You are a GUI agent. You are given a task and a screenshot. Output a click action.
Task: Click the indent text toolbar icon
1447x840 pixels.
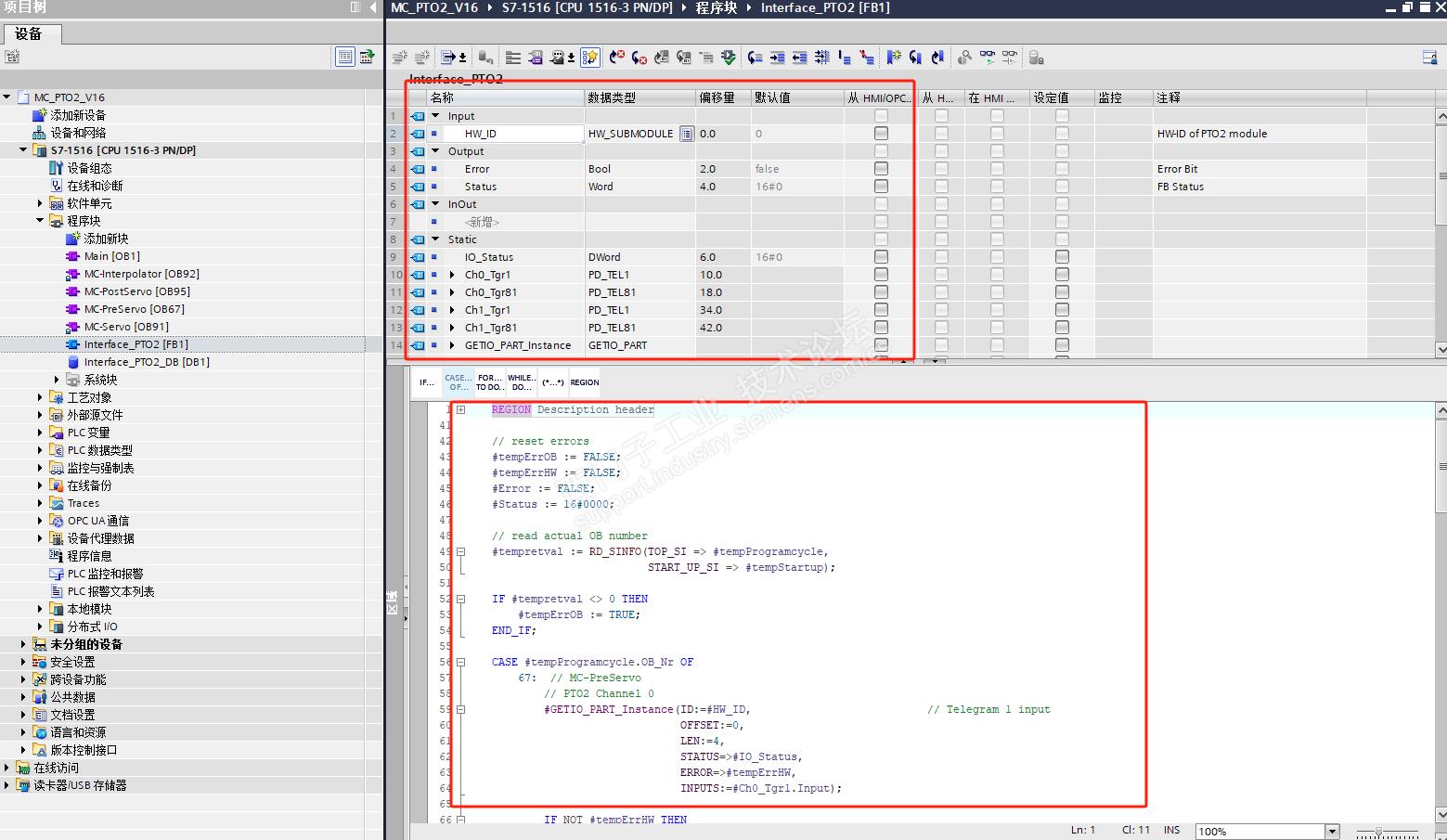click(777, 58)
